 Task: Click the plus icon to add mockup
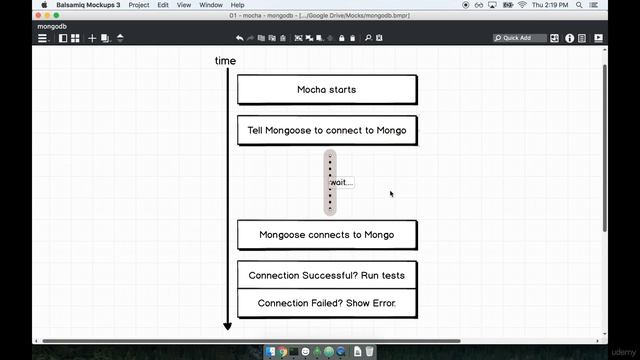92,38
